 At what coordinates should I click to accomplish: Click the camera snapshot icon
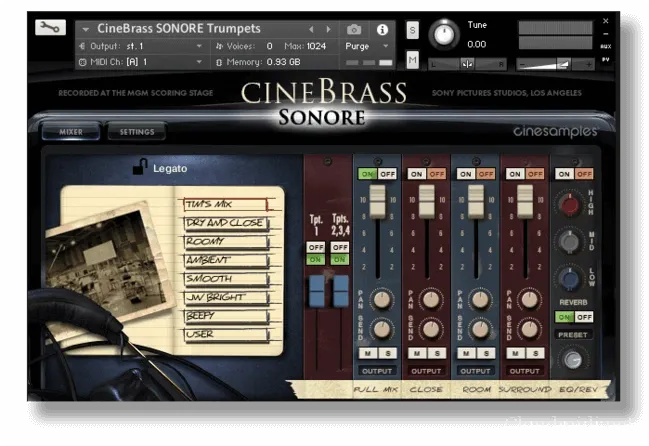click(354, 29)
